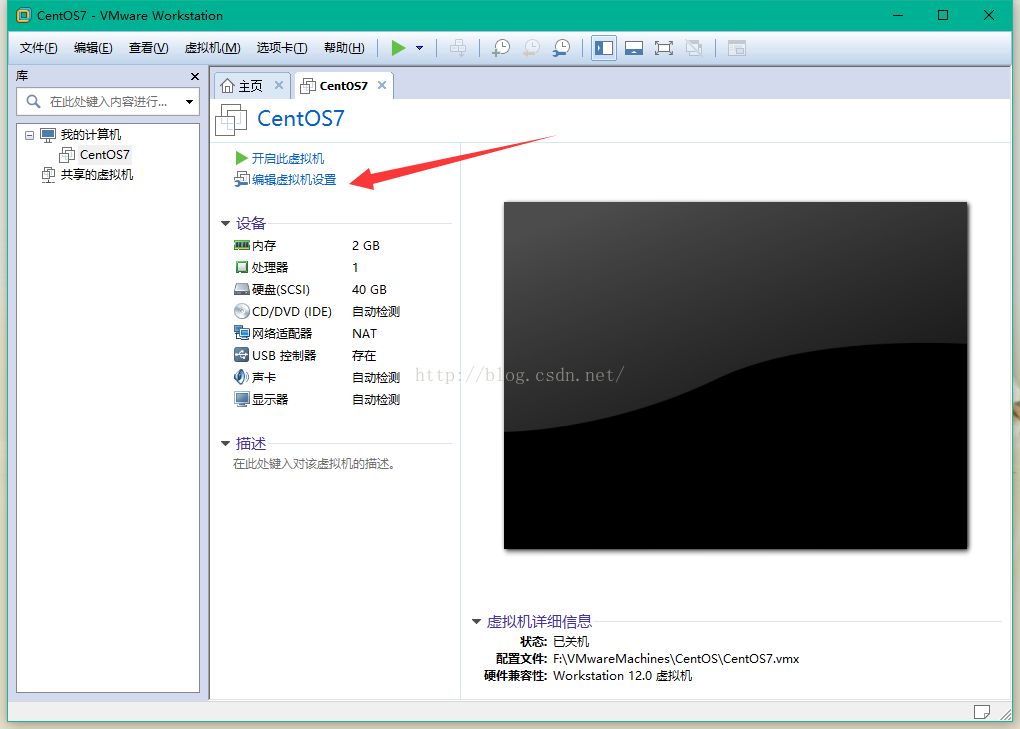Enter full screen mode icon
The height and width of the screenshot is (729, 1020).
tap(664, 47)
